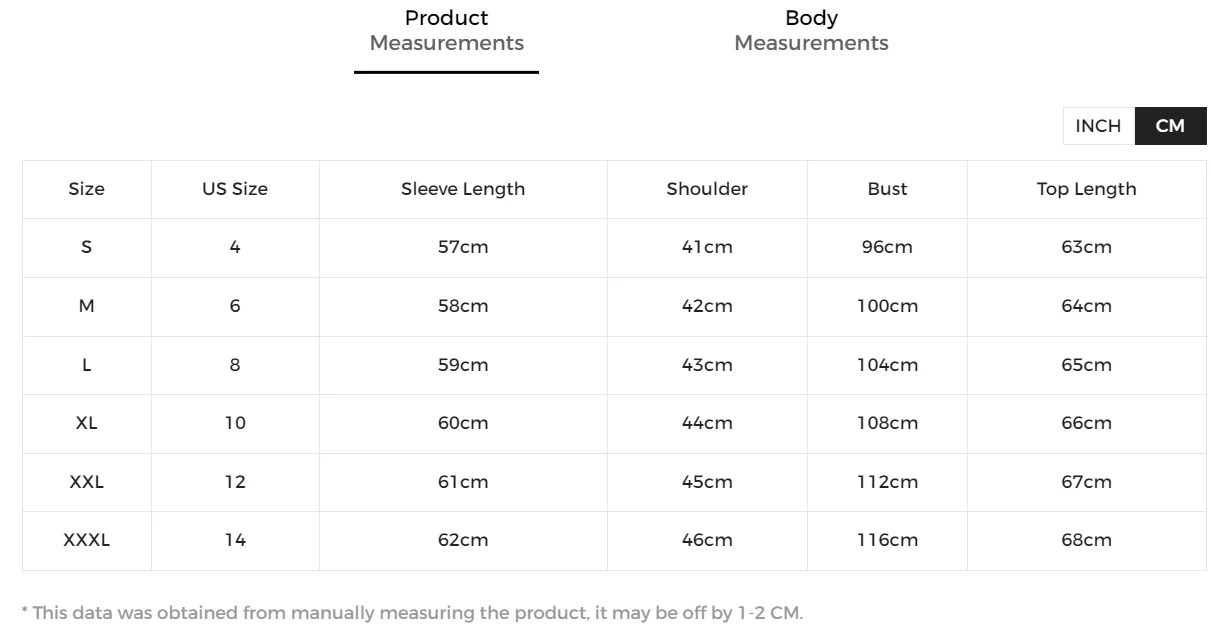Switch to Product Measurements tab
Screen dimensions: 1210x634
(446, 31)
